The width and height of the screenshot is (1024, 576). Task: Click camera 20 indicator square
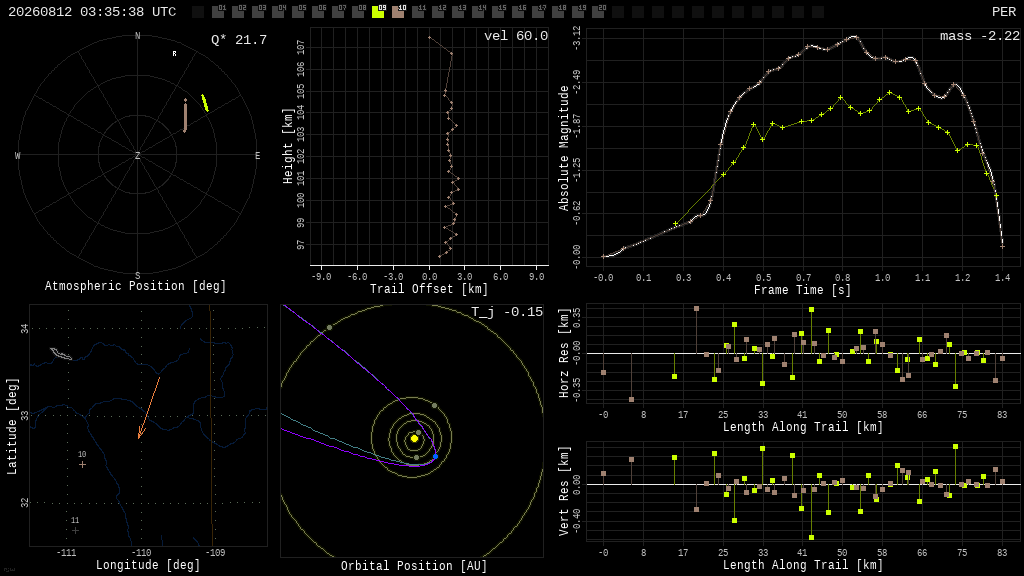[598, 12]
